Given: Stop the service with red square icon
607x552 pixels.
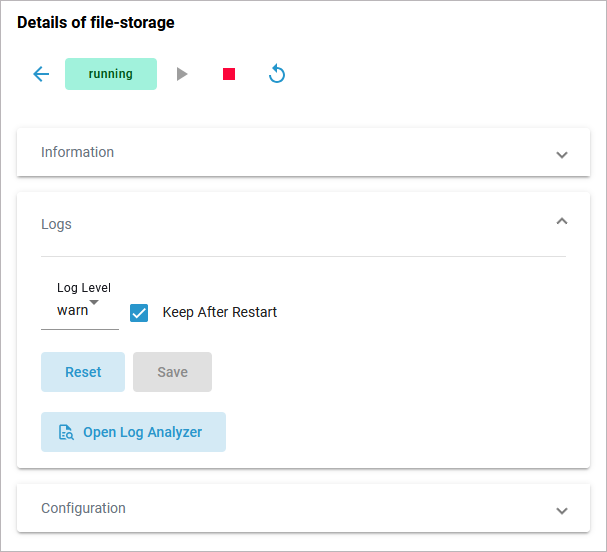Looking at the screenshot, I should click(x=229, y=74).
